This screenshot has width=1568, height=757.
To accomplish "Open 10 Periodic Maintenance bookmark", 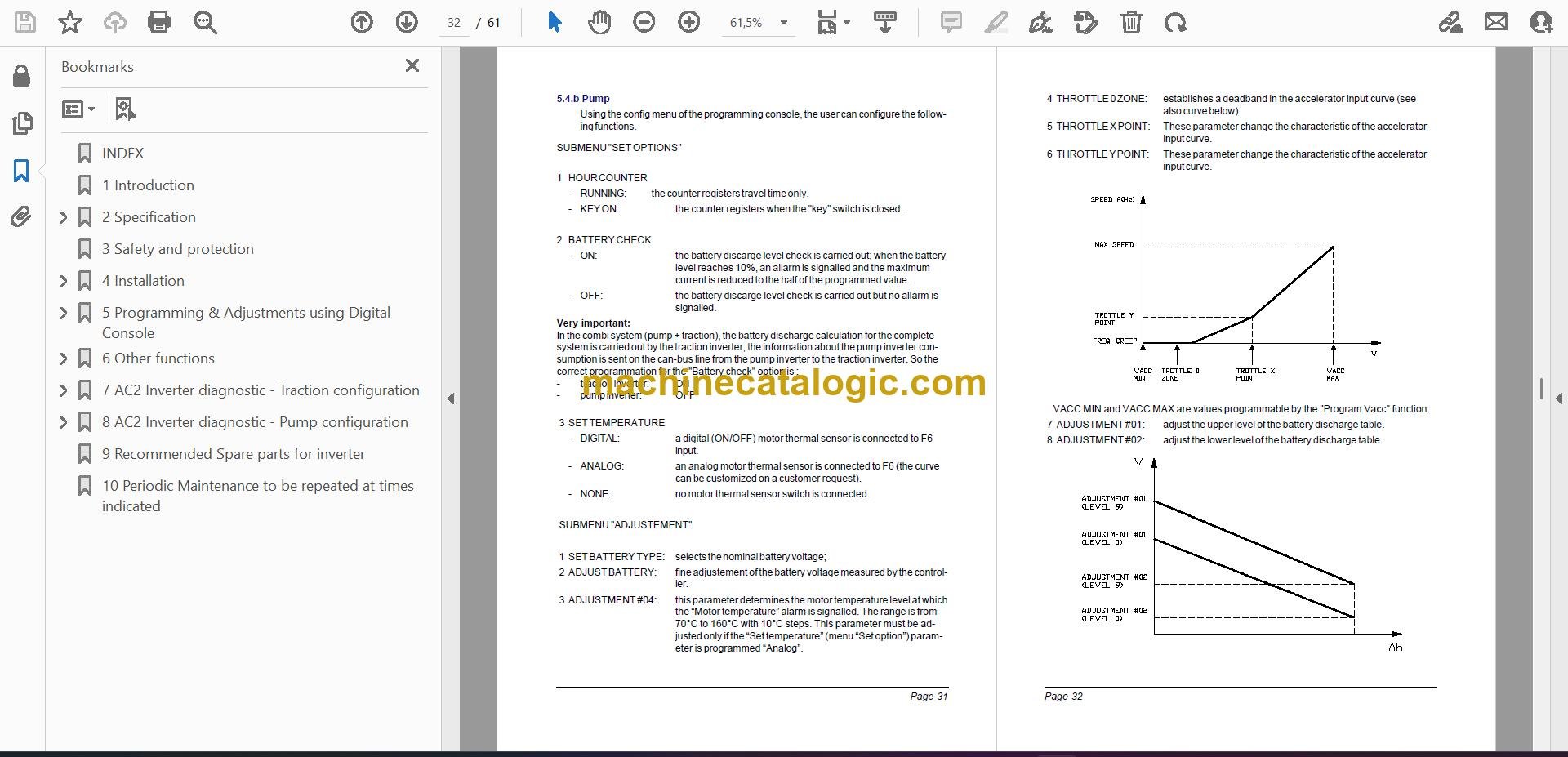I will [x=257, y=496].
